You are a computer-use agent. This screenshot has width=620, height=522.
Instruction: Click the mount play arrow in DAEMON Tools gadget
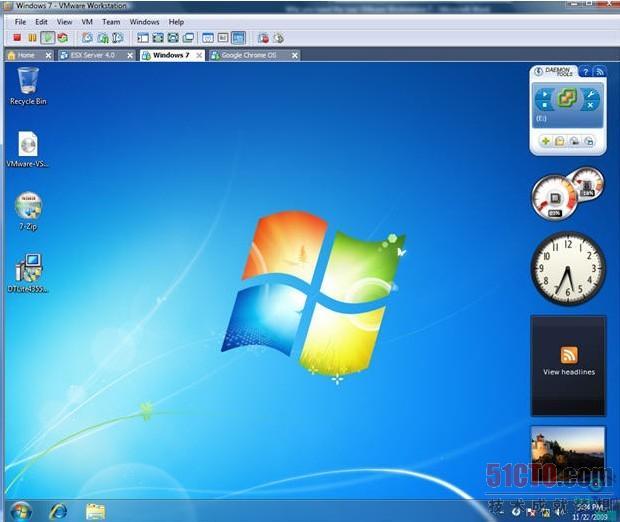pyautogui.click(x=545, y=94)
